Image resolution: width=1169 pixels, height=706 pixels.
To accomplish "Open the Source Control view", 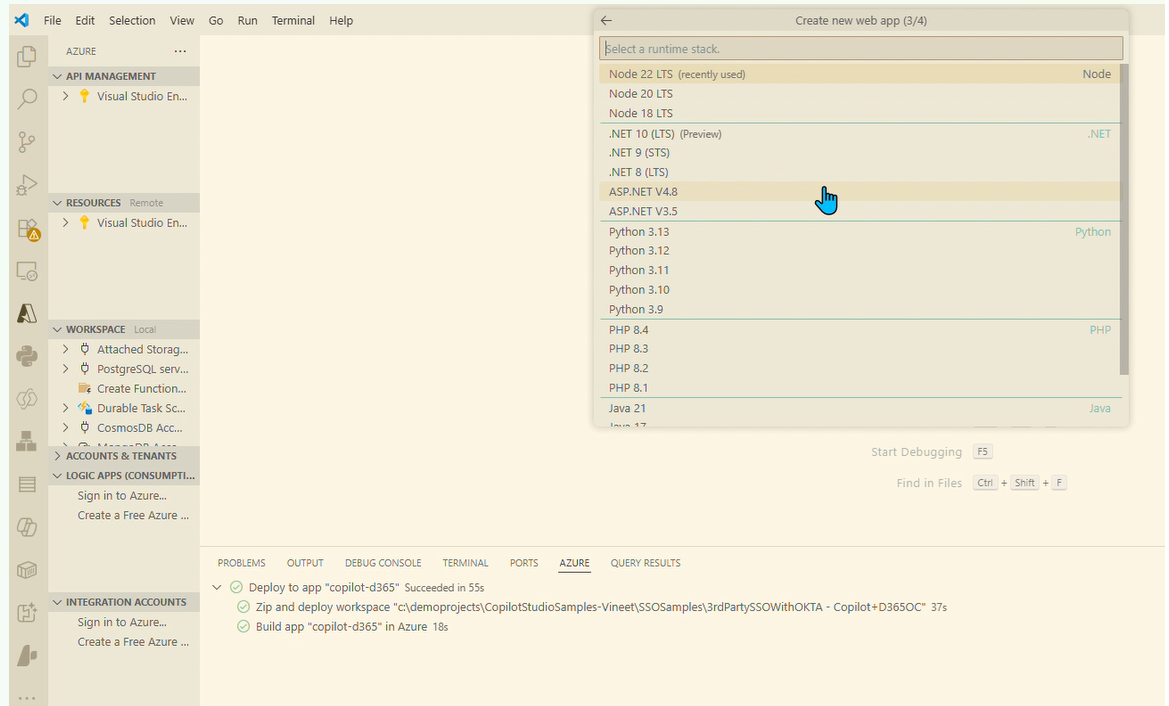I will 27,141.
